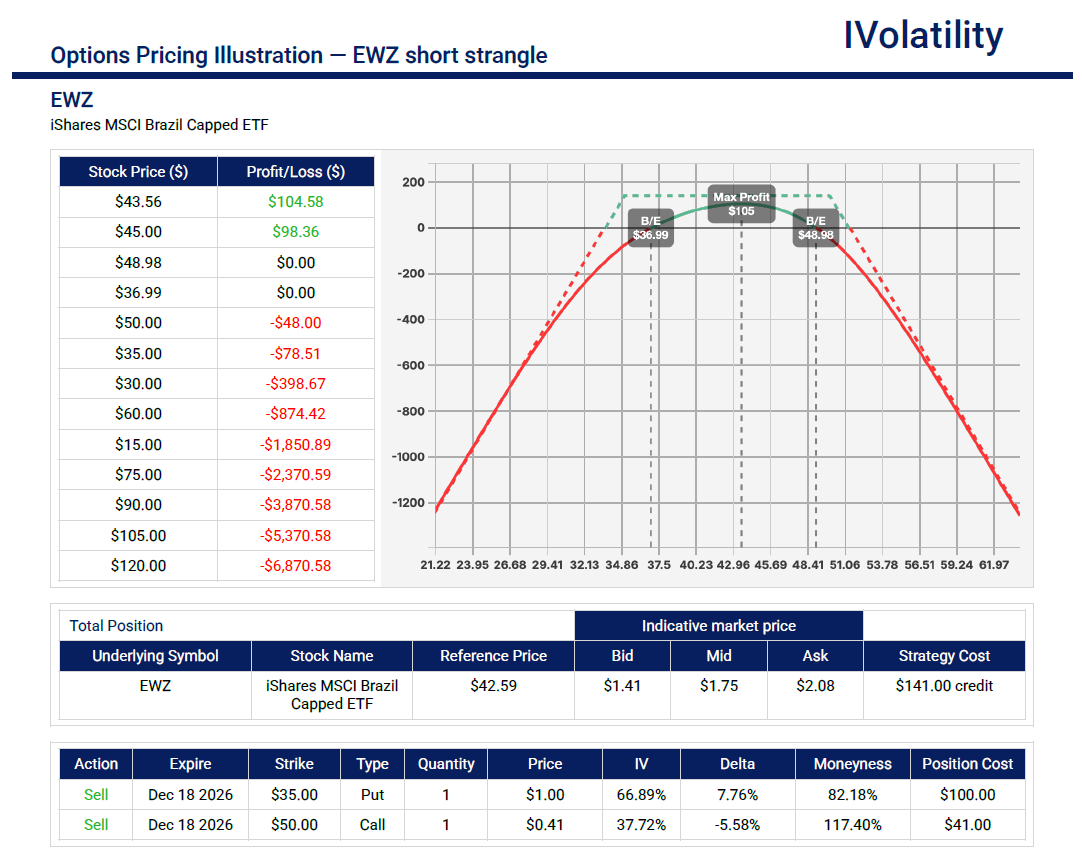Select the $2.08 ask value

coord(815,686)
